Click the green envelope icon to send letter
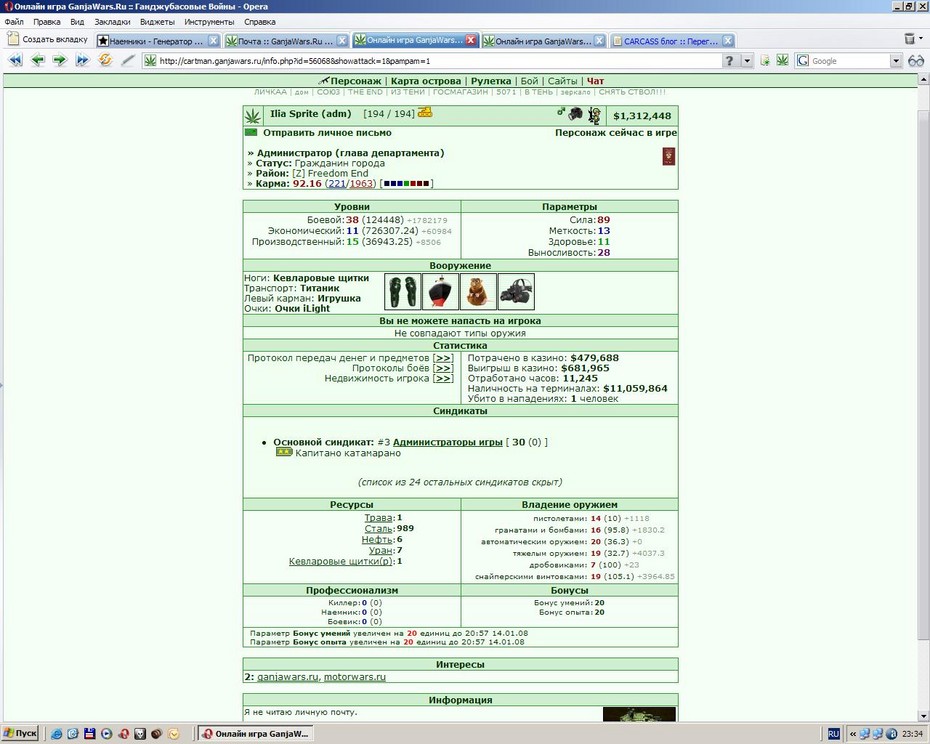Image resolution: width=930 pixels, height=744 pixels. coord(251,132)
